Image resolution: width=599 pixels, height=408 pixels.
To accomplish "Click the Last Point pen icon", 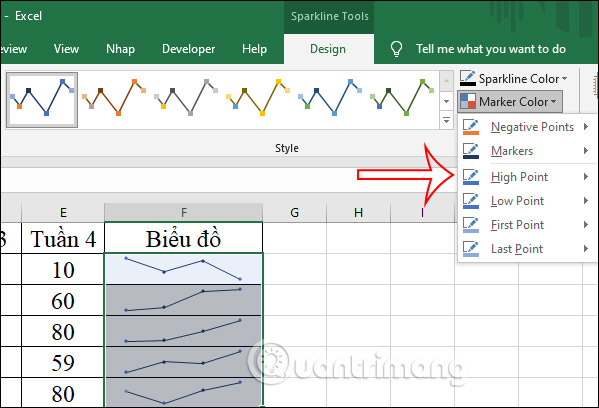I will (471, 249).
